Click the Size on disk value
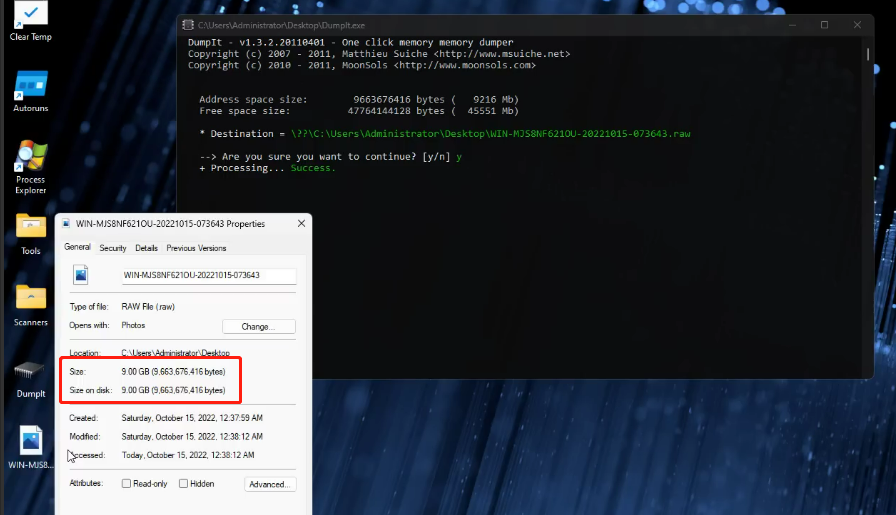 coord(173,390)
